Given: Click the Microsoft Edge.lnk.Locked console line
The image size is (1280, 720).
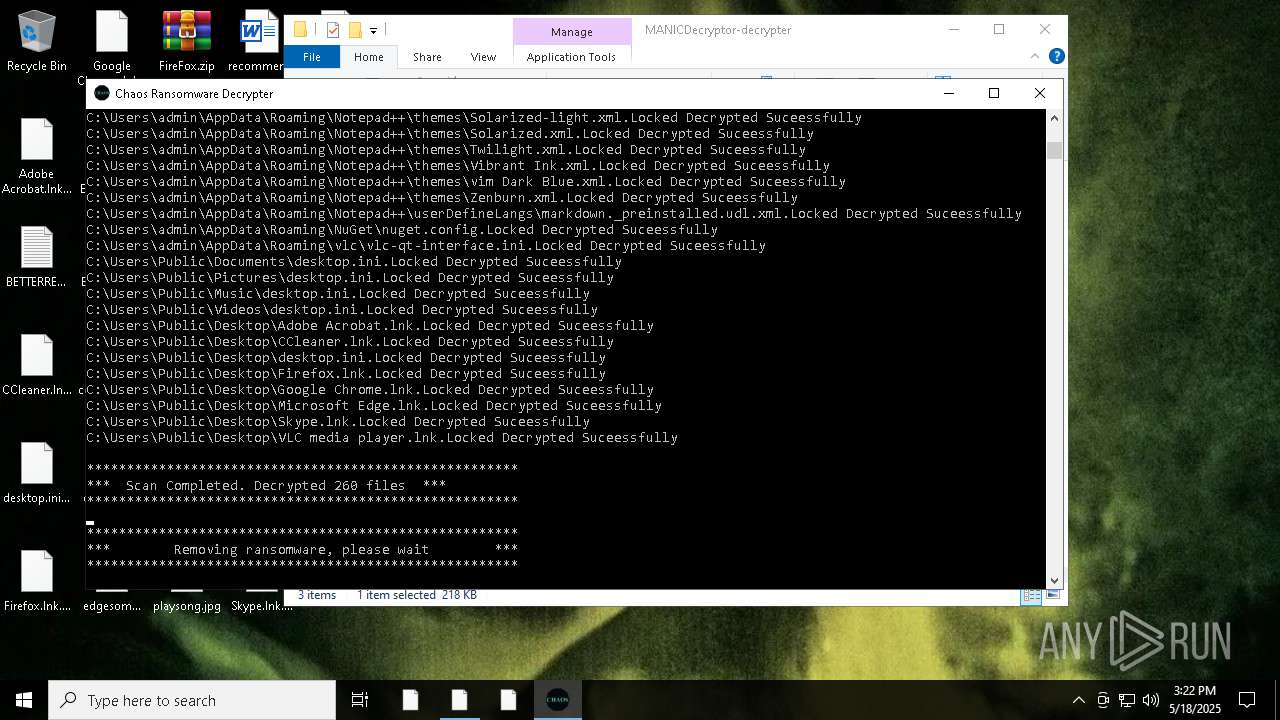Looking at the screenshot, I should [374, 406].
